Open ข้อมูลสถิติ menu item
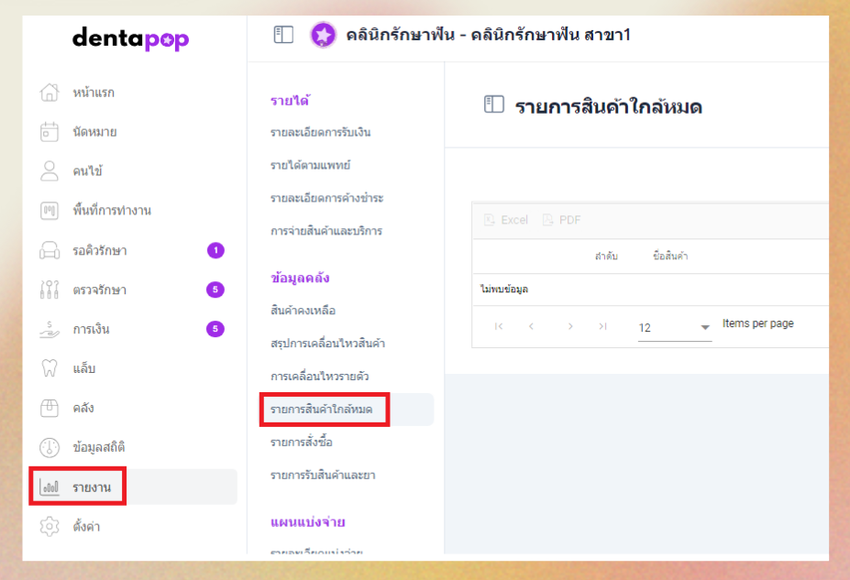Screen dimensions: 850x580 click(99, 447)
